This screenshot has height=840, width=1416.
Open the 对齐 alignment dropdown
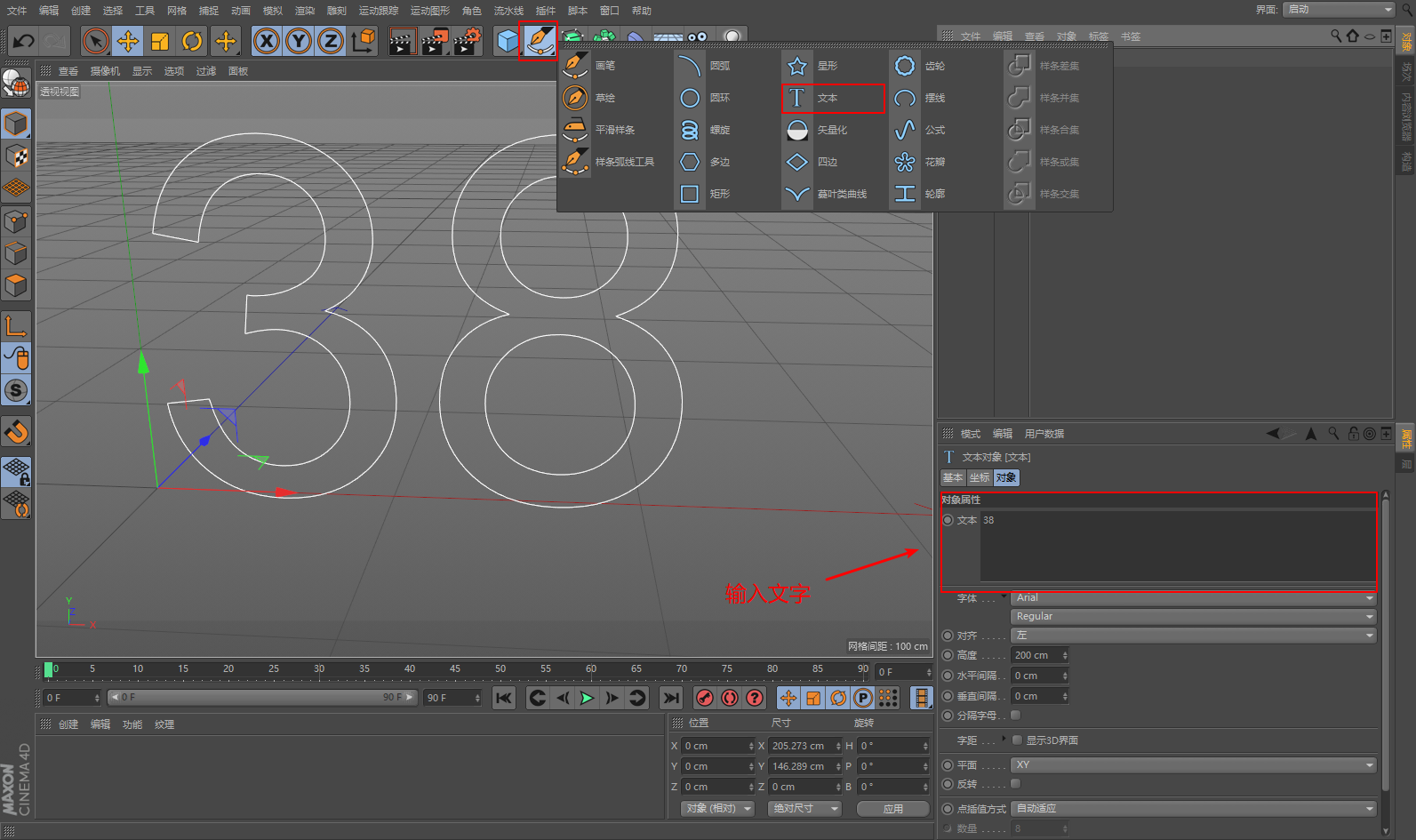(1194, 636)
